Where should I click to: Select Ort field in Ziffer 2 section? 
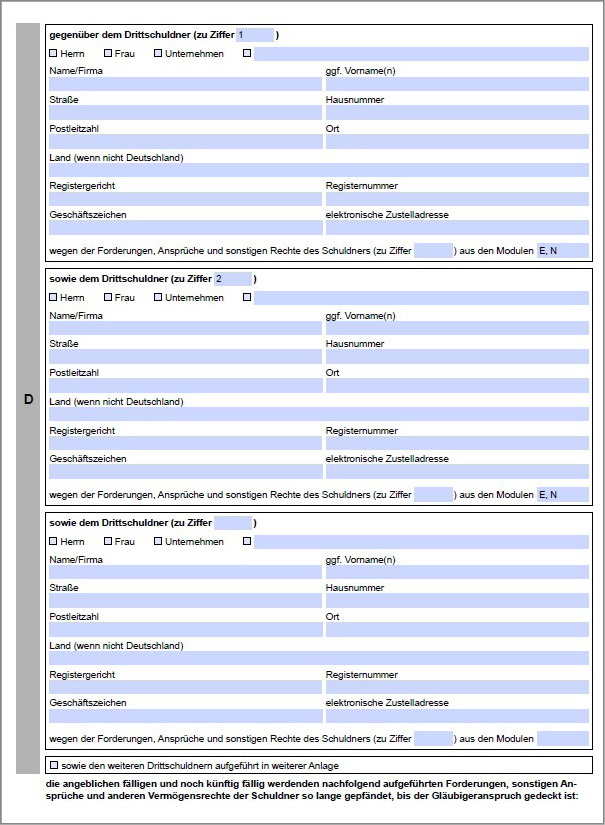(x=457, y=386)
